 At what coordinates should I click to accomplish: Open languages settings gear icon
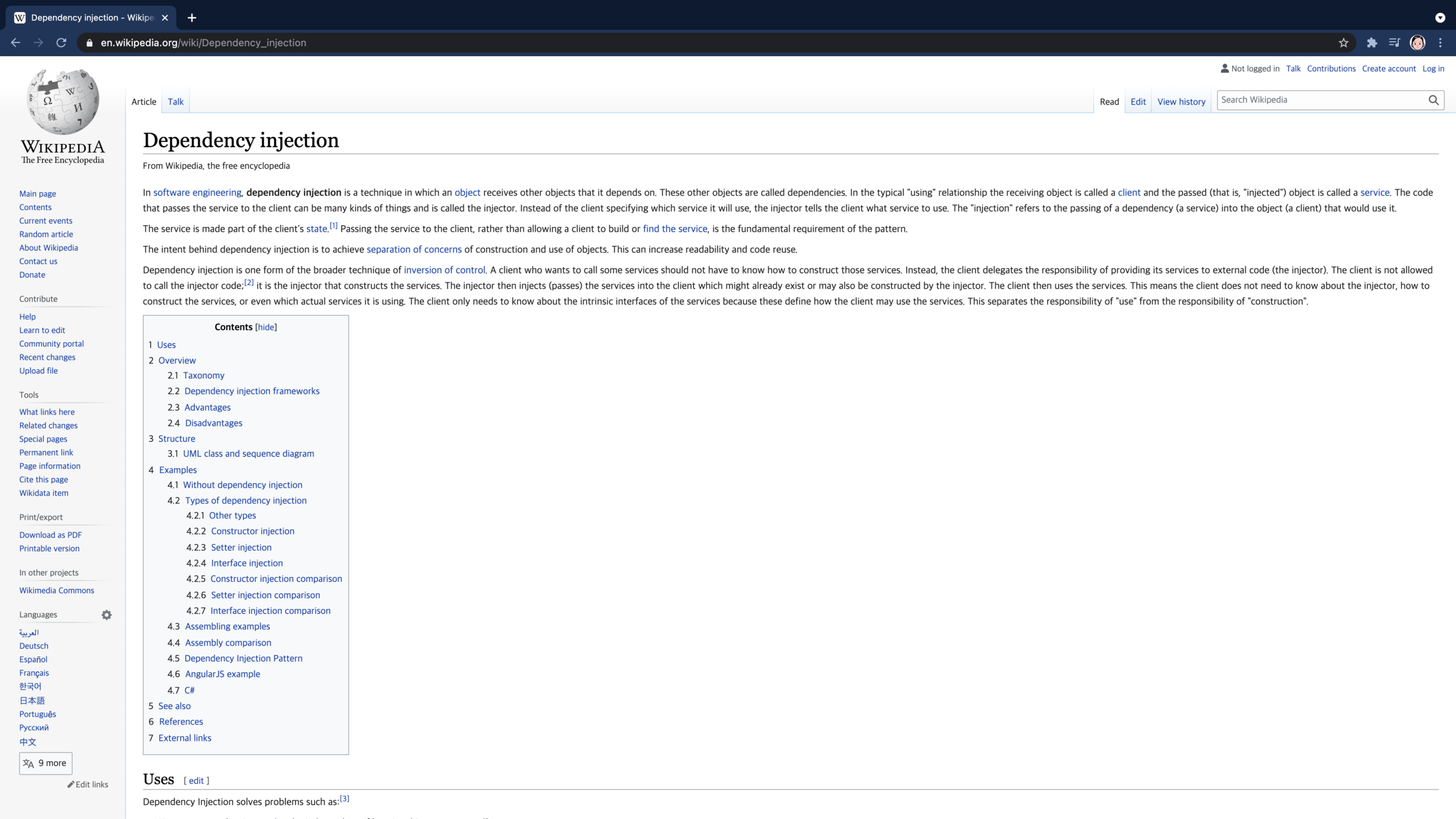107,615
